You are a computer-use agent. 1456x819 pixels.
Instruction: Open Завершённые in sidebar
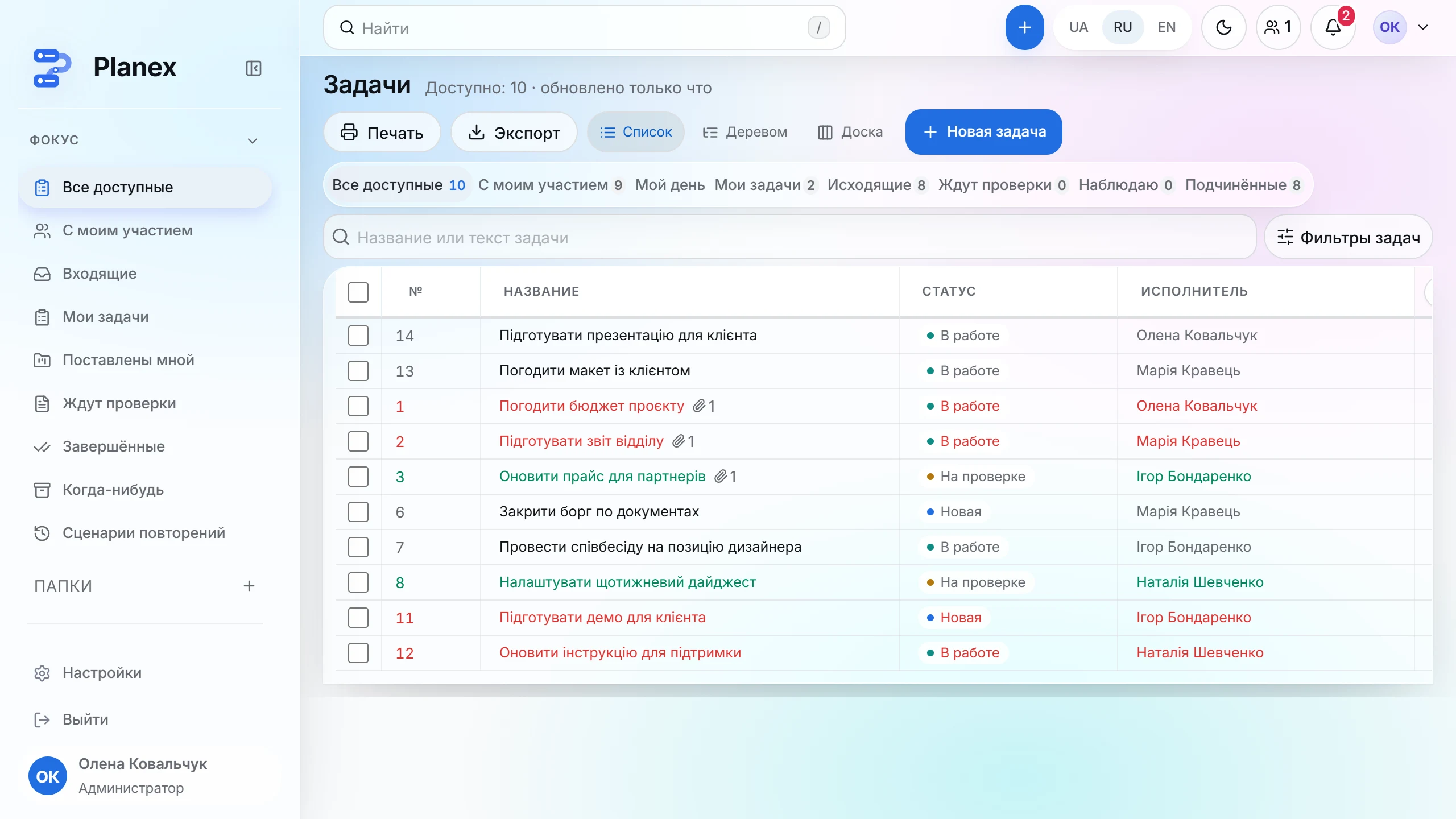tap(145, 446)
